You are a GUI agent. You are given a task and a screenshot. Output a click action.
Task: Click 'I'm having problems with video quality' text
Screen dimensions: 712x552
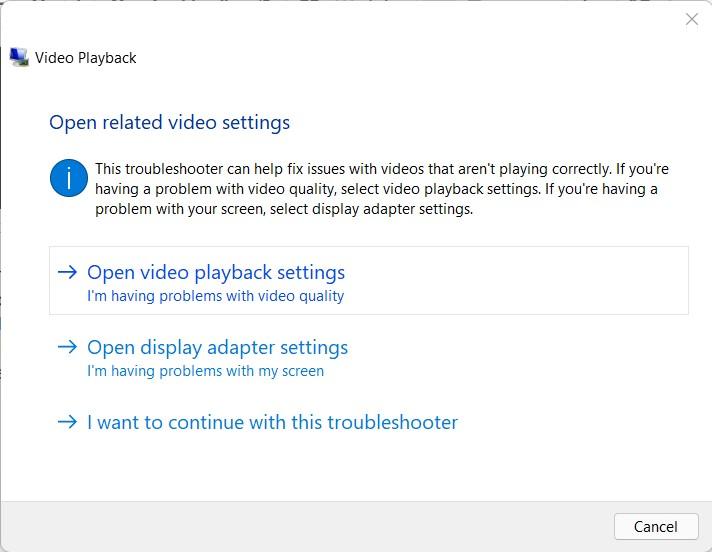coord(215,296)
